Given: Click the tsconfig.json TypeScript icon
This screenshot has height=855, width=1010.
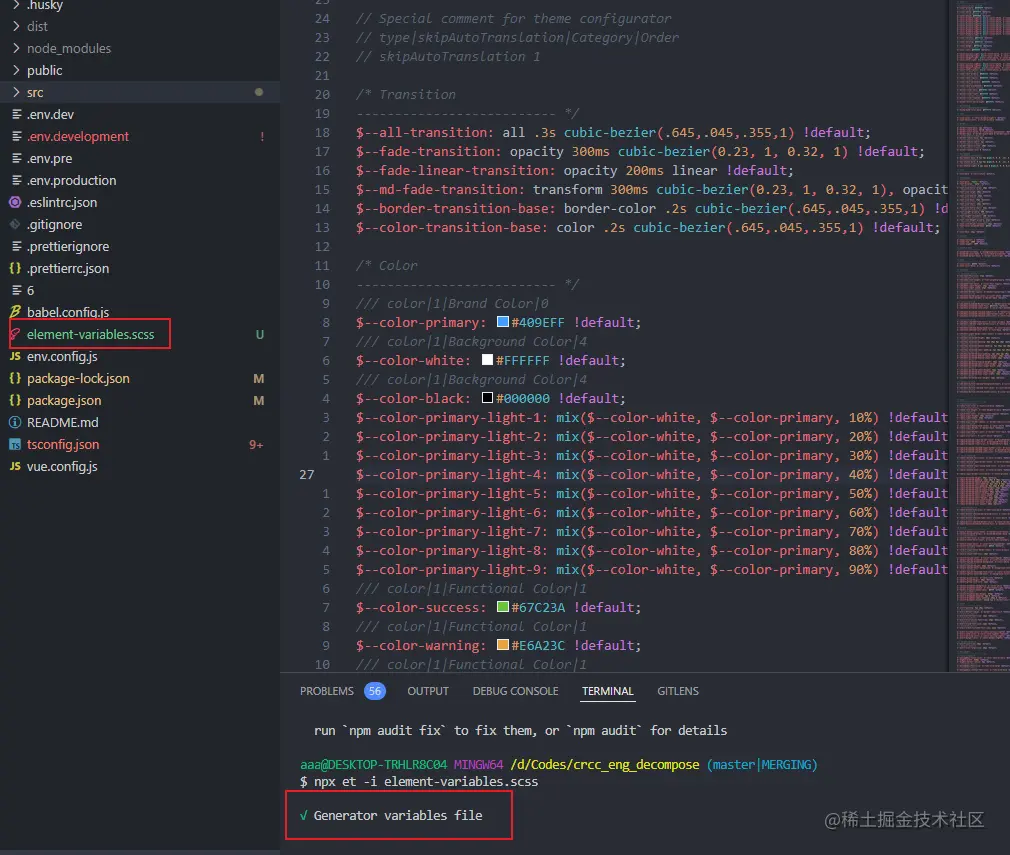Looking at the screenshot, I should pyautogui.click(x=15, y=445).
